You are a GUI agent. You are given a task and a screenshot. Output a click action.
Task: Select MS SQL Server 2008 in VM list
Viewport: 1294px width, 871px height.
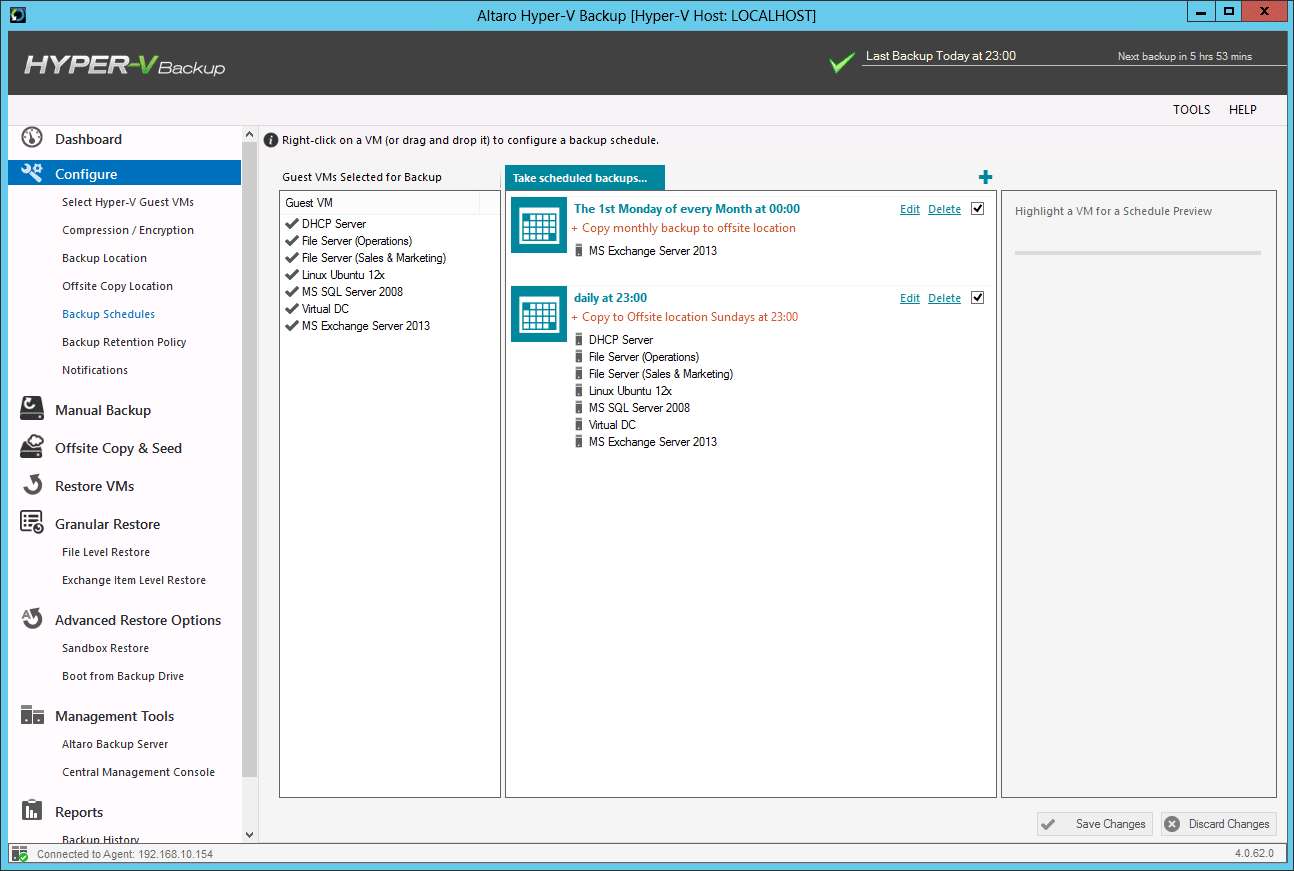tap(344, 292)
